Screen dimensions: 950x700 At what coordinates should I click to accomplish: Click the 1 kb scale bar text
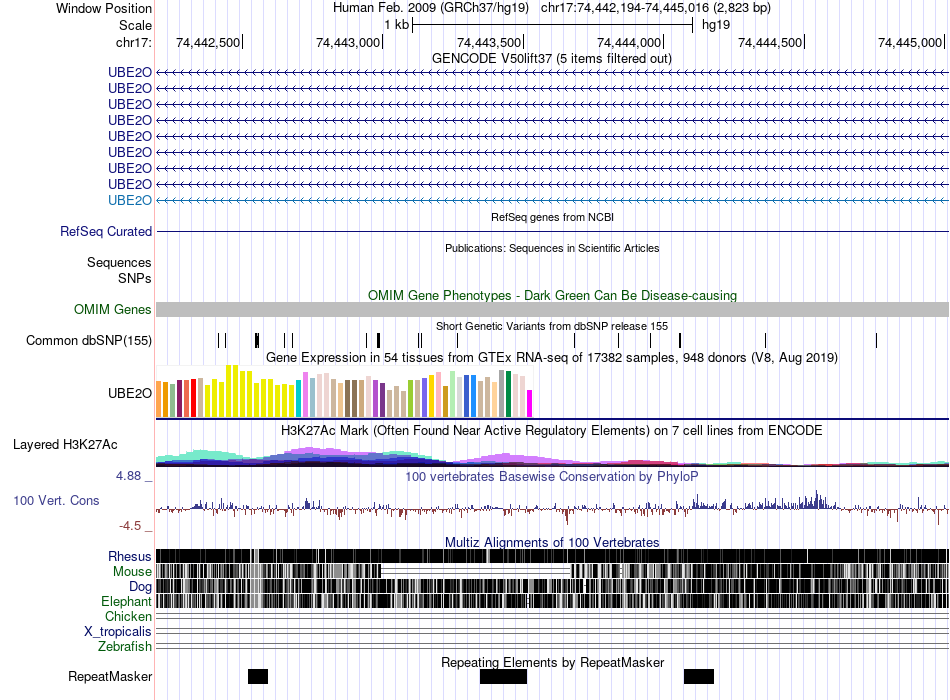(396, 25)
